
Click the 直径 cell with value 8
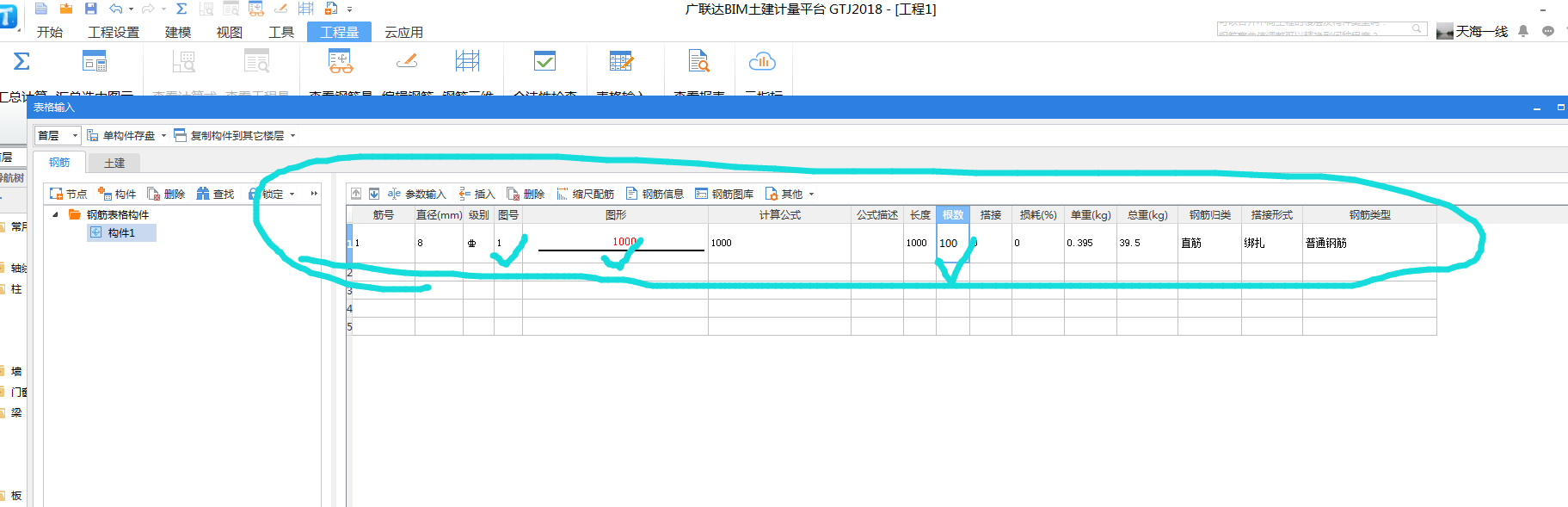(x=439, y=243)
